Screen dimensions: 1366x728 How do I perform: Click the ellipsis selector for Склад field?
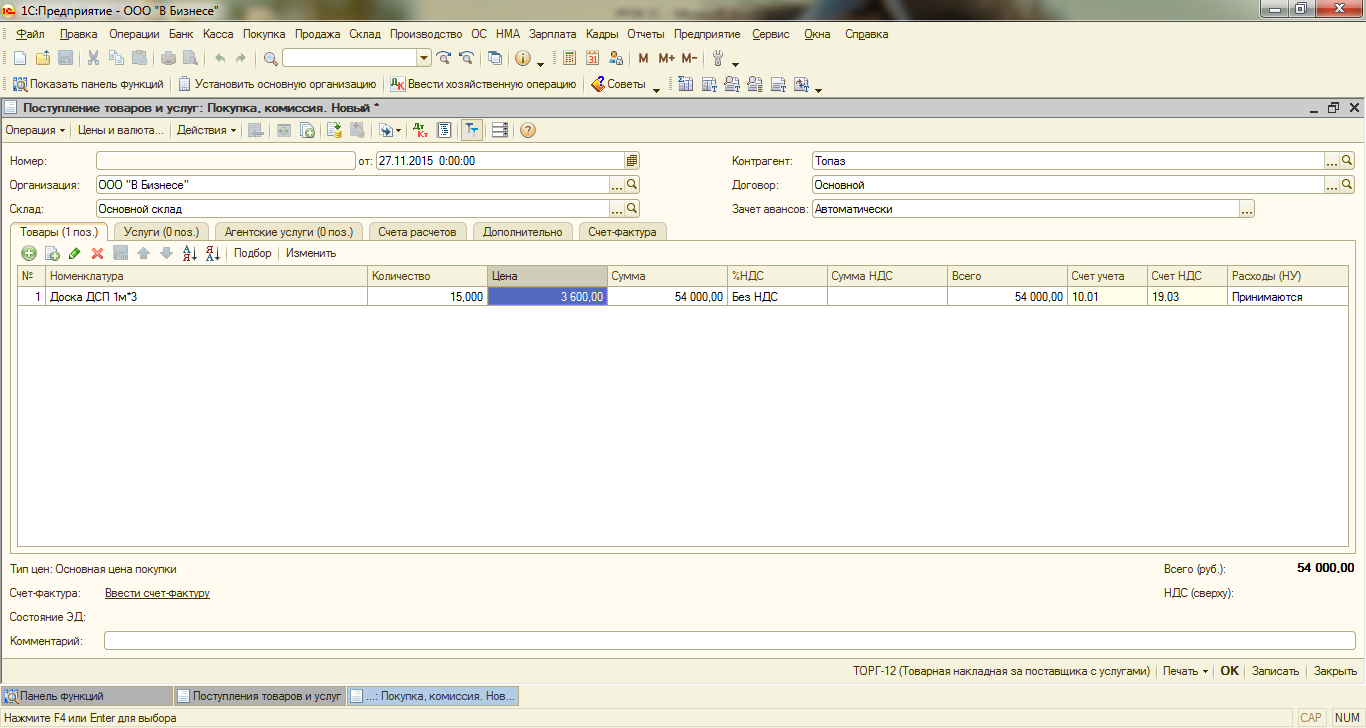tap(617, 209)
